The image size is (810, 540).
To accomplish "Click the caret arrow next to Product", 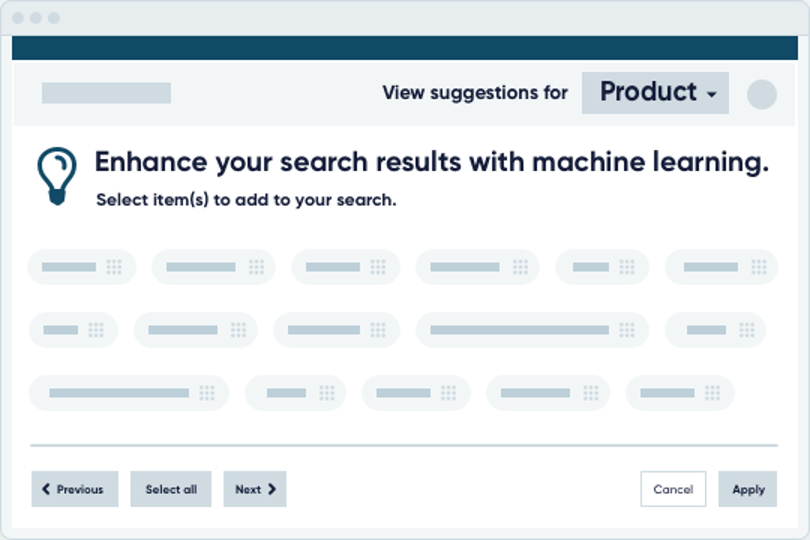I will 712,95.
